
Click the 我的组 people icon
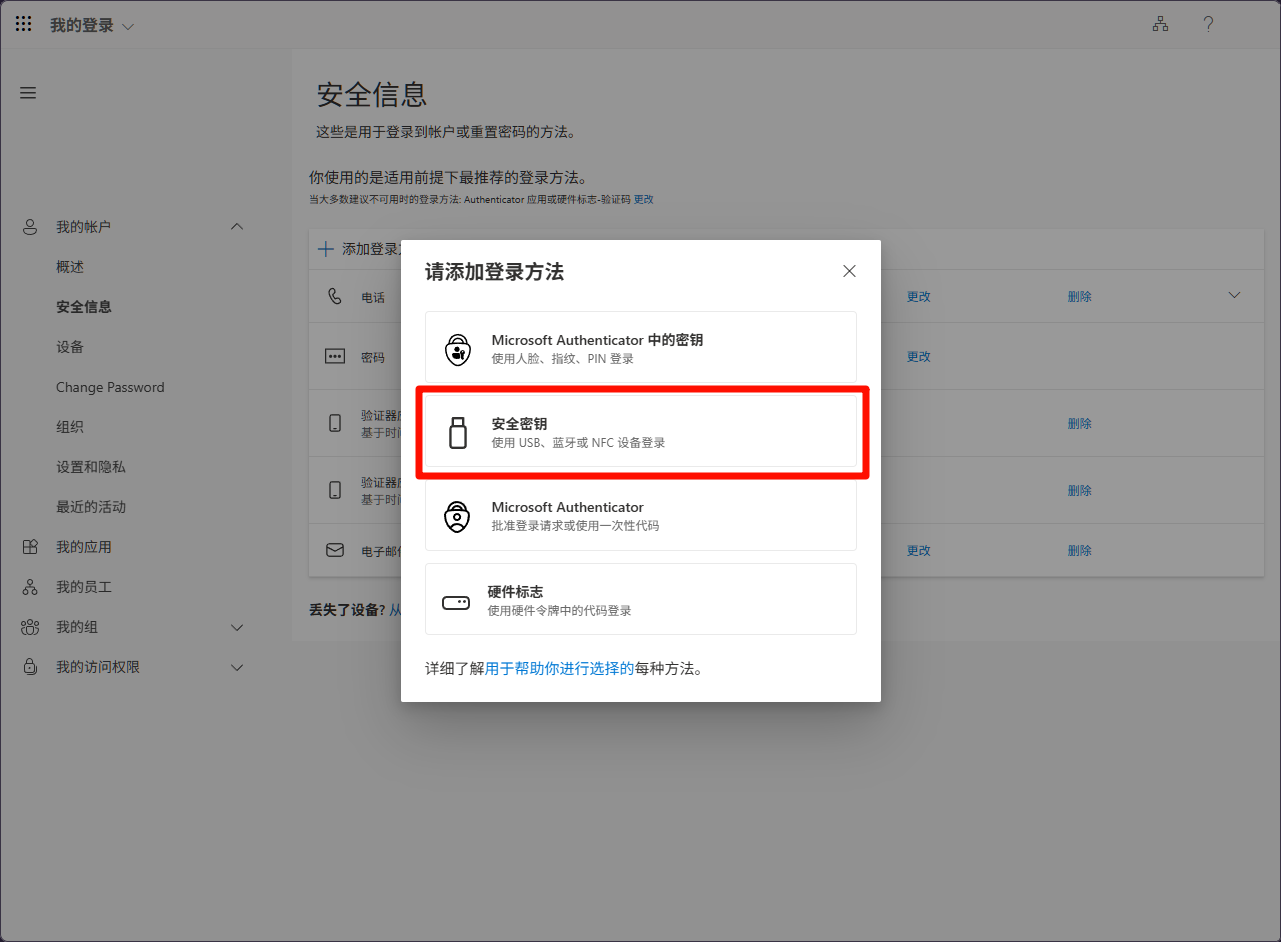[30, 627]
